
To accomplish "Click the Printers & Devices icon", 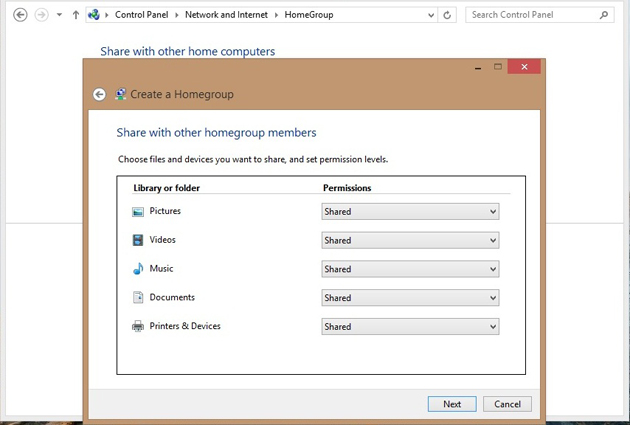I will [138, 327].
